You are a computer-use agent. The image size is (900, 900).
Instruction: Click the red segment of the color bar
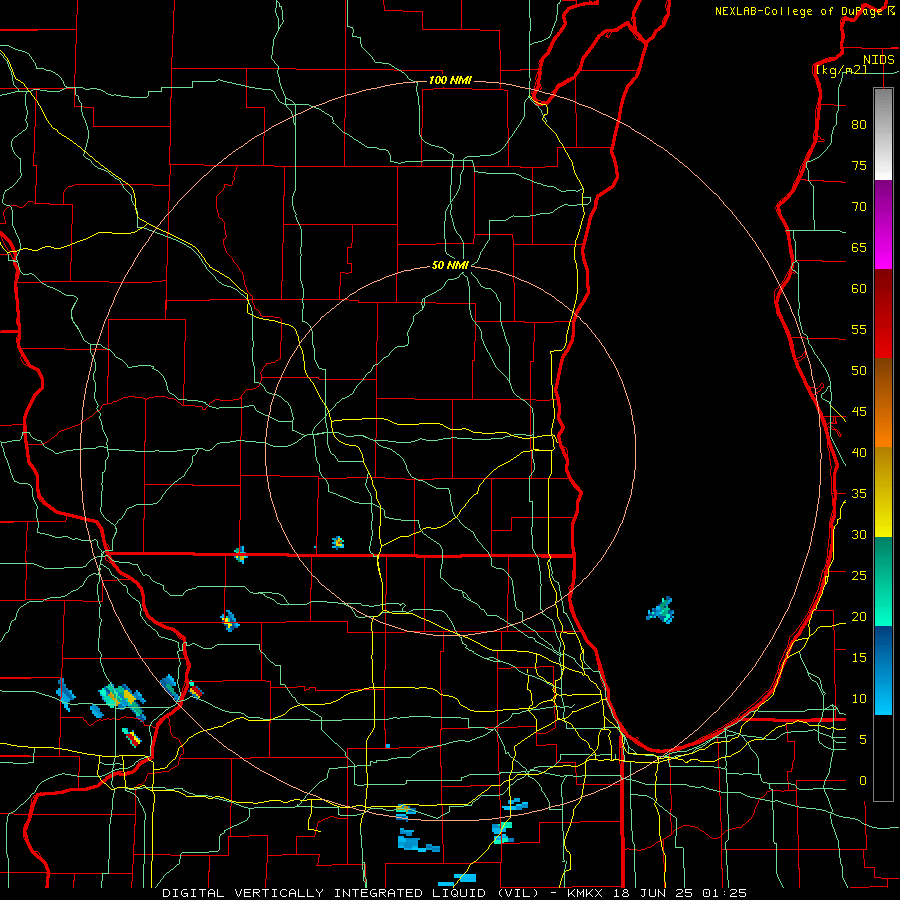883,314
